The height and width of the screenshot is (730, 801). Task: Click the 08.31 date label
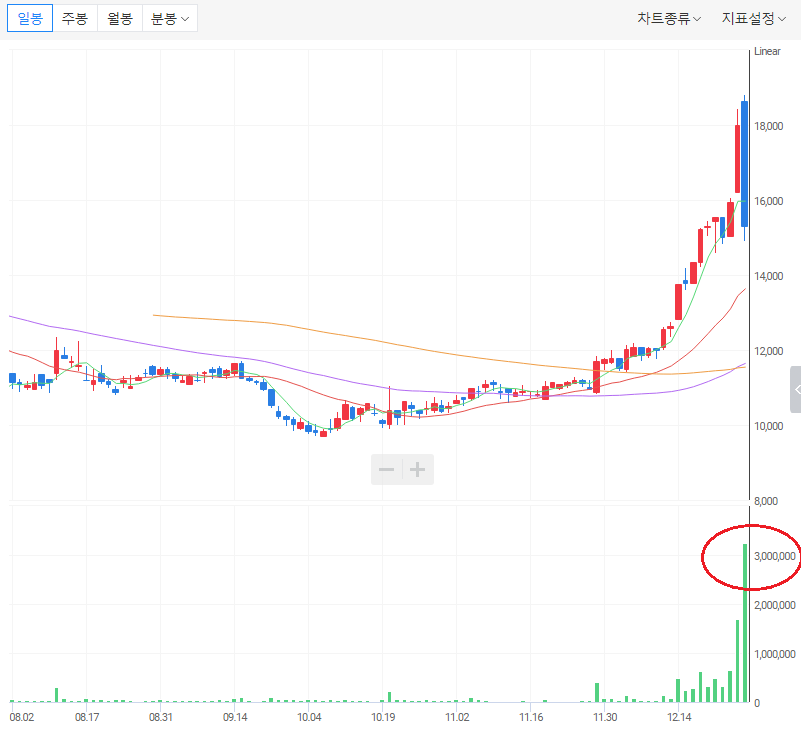pyautogui.click(x=160, y=717)
